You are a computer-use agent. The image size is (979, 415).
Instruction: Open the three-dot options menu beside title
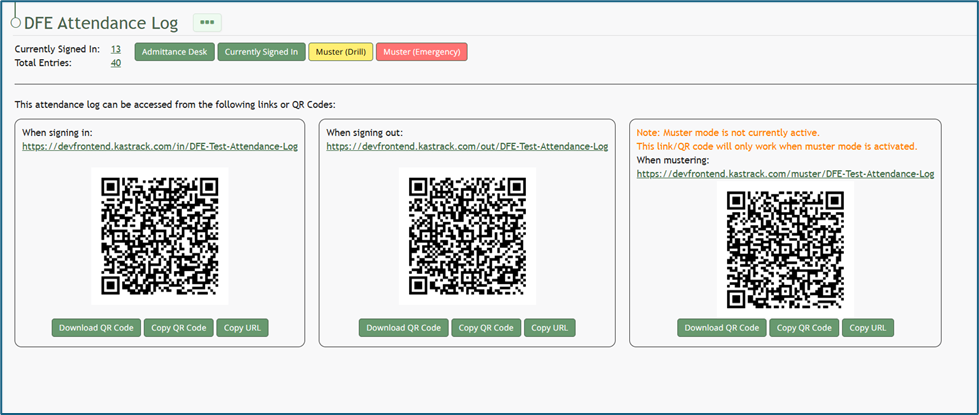coord(207,22)
